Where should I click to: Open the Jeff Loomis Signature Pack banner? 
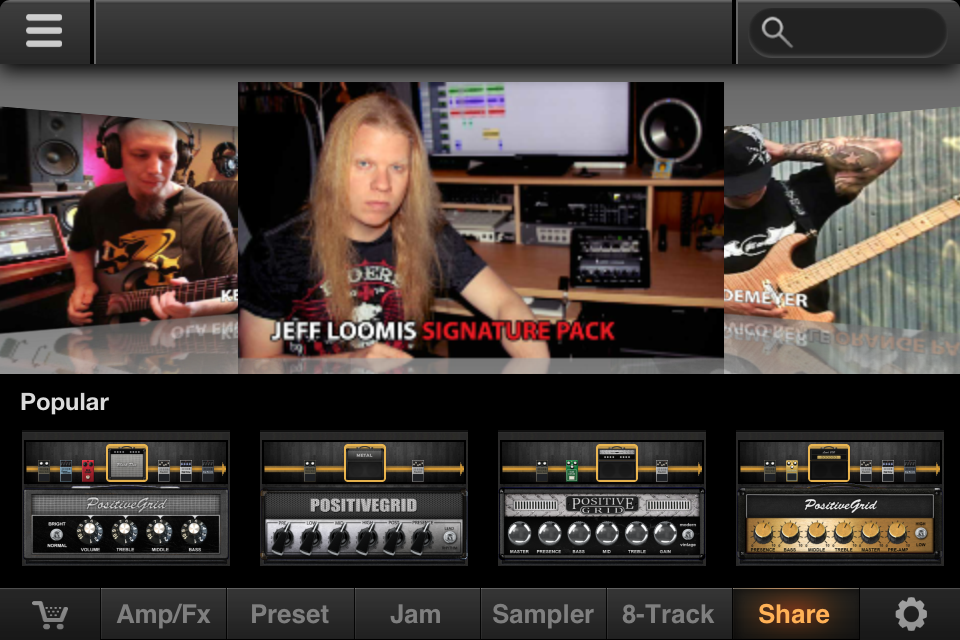[x=481, y=219]
